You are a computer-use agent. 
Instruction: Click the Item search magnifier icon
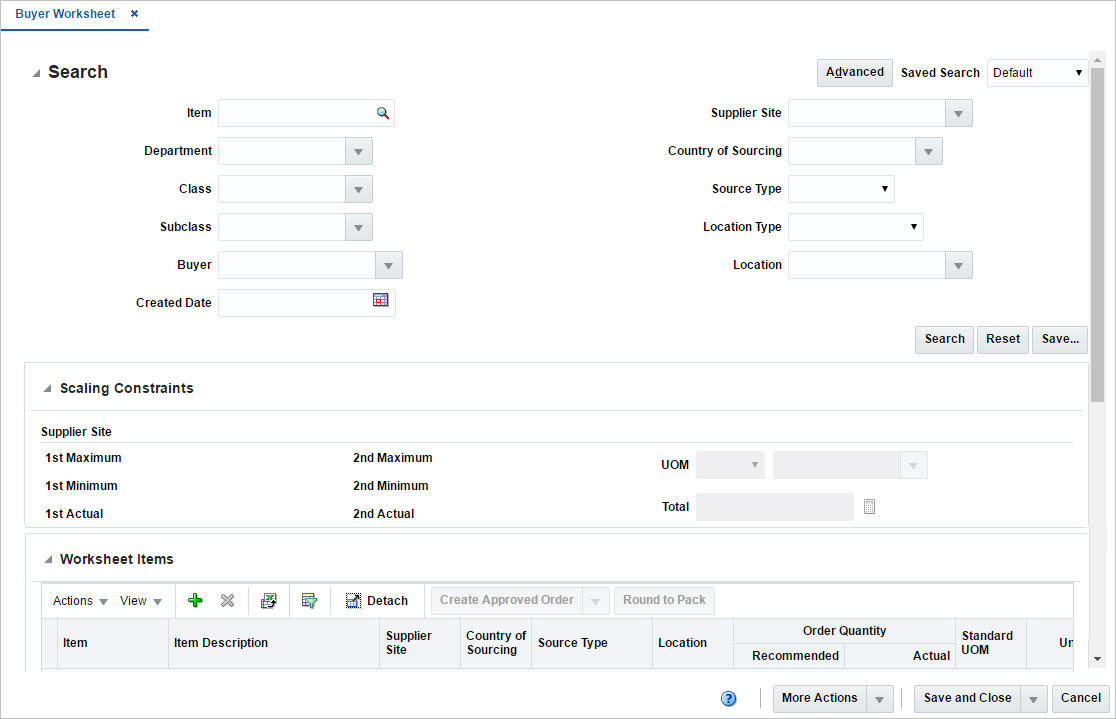pos(383,113)
